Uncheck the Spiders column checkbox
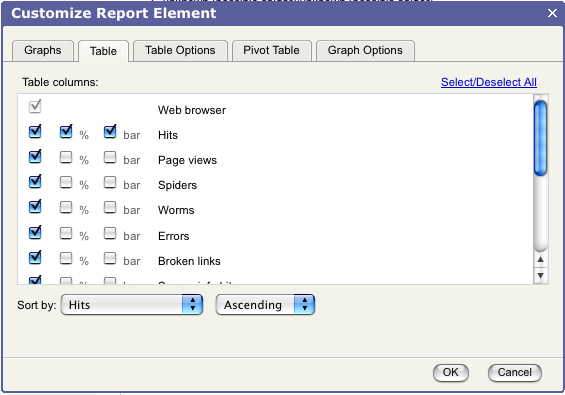Image resolution: width=565 pixels, height=395 pixels. pyautogui.click(x=35, y=182)
